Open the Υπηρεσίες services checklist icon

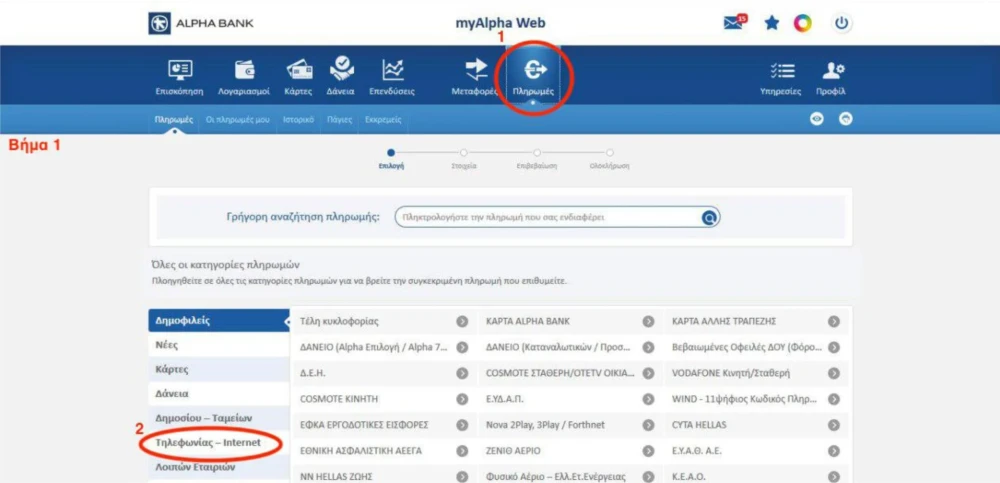pyautogui.click(x=781, y=70)
